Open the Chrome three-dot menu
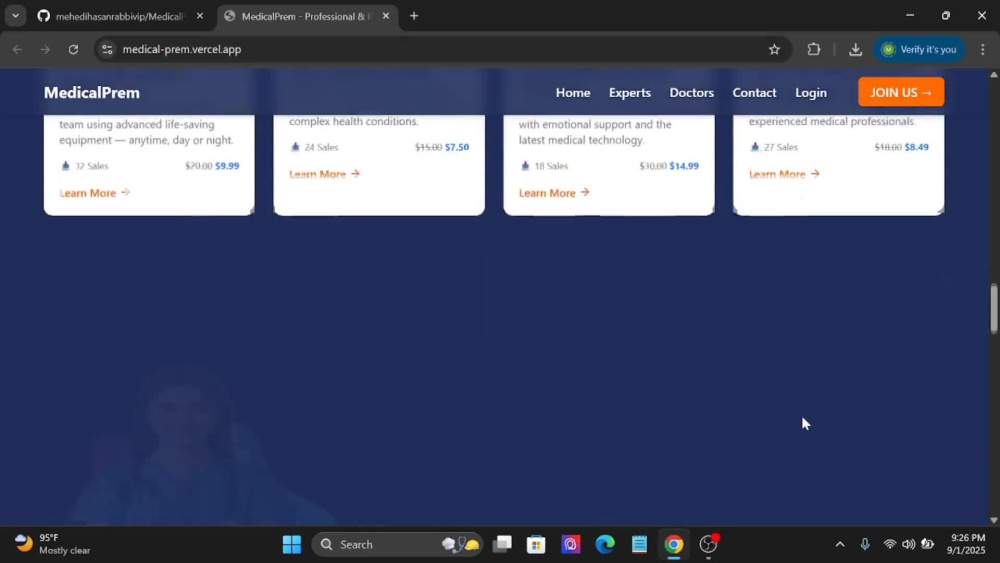The image size is (1000, 563). 983,49
